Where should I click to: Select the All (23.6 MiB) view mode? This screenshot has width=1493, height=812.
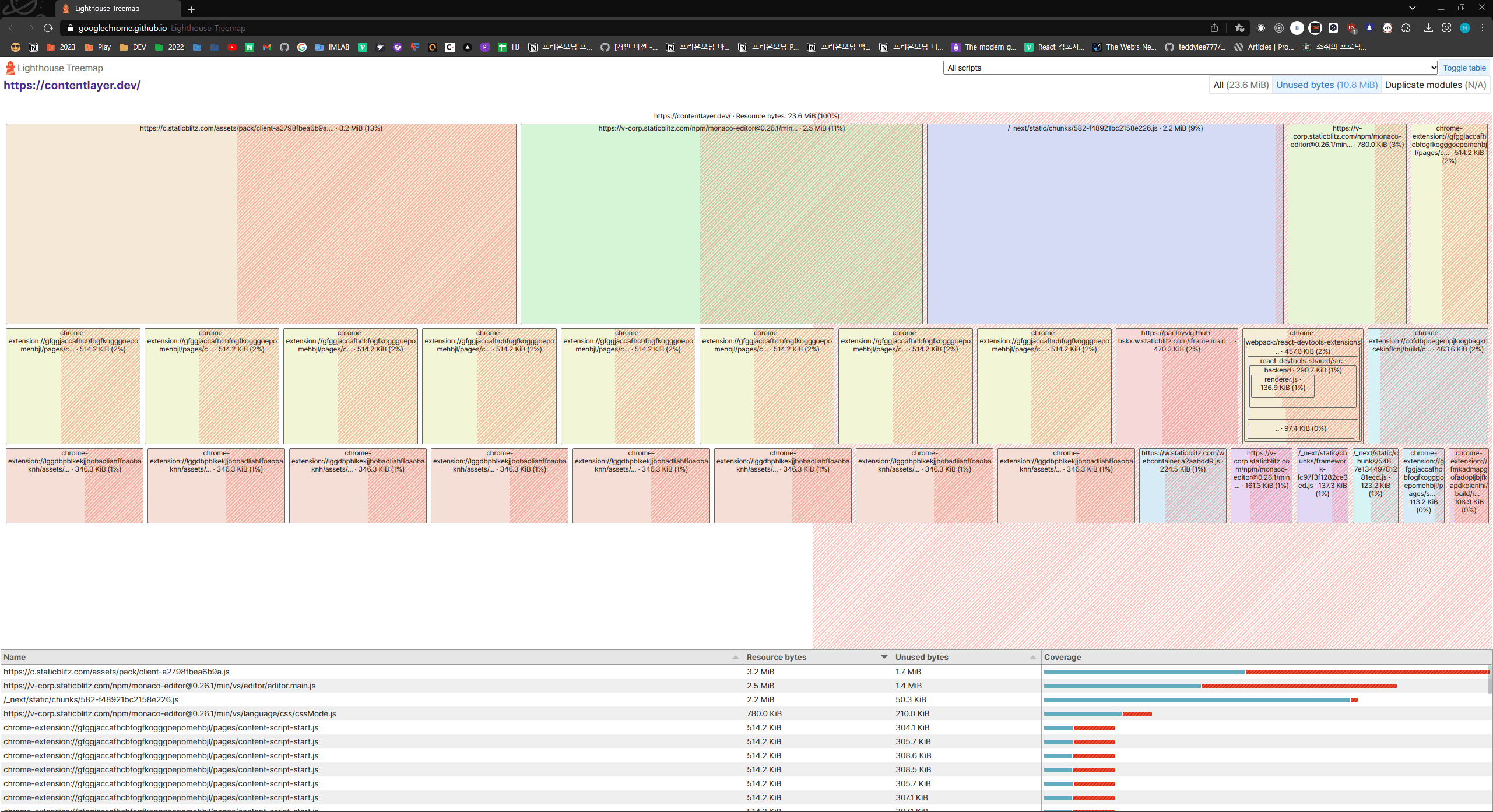pyautogui.click(x=1241, y=85)
